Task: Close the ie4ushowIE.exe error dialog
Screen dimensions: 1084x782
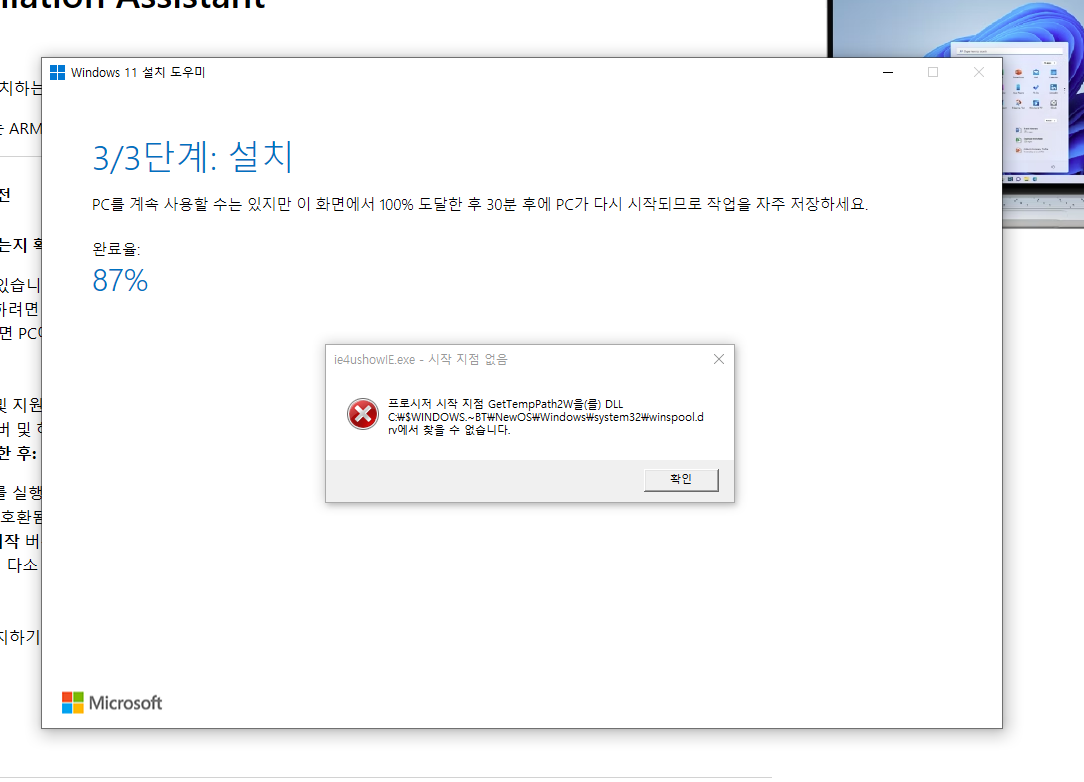Action: (x=719, y=359)
